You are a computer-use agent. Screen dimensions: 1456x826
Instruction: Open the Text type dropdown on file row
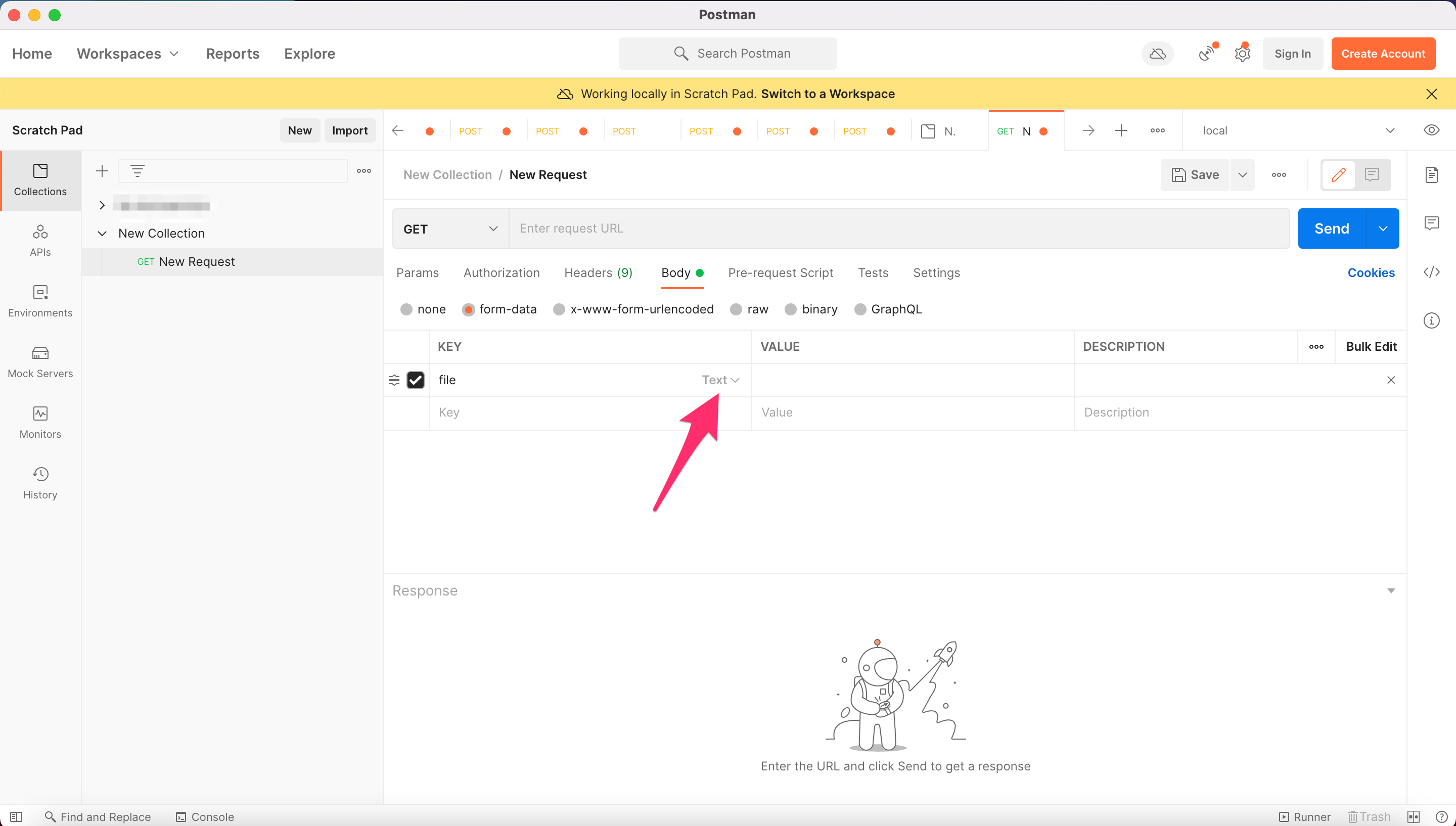[x=720, y=380]
